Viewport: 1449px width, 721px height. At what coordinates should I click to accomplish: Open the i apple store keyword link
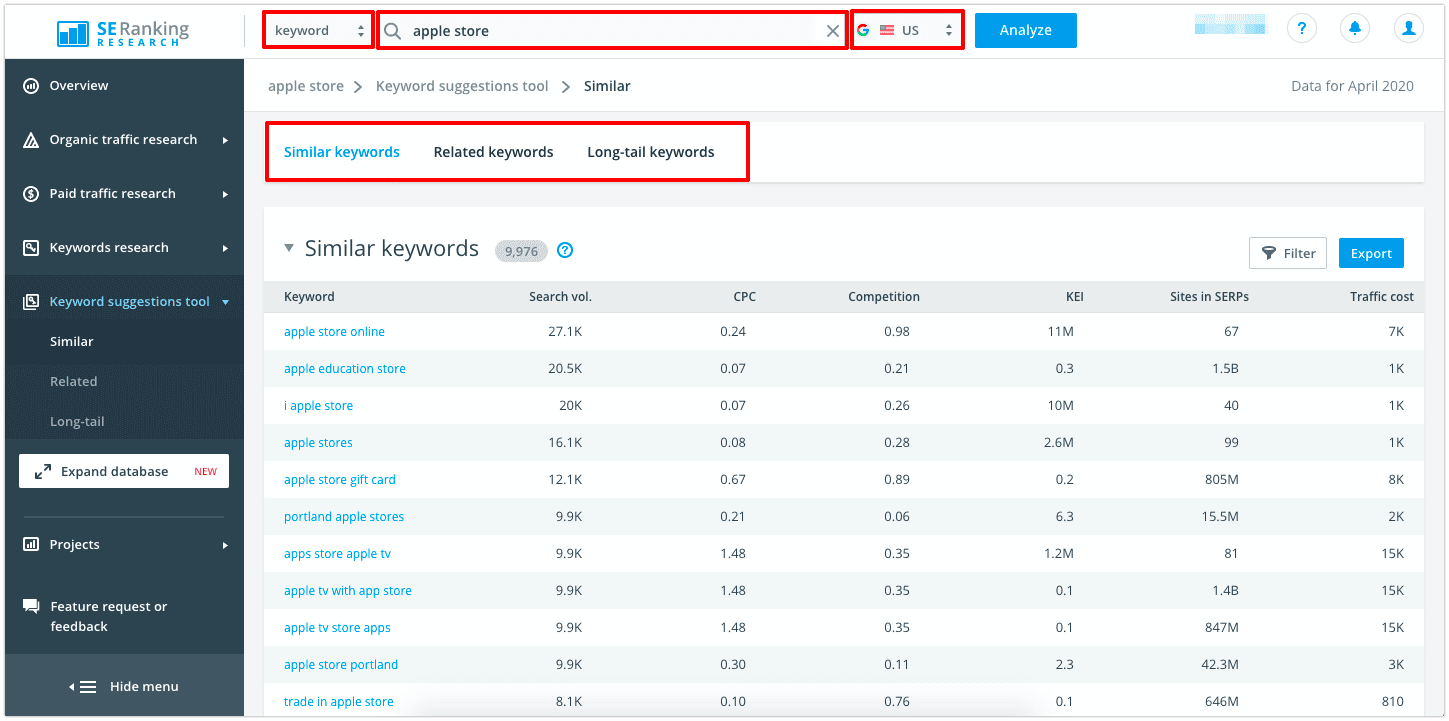point(318,406)
